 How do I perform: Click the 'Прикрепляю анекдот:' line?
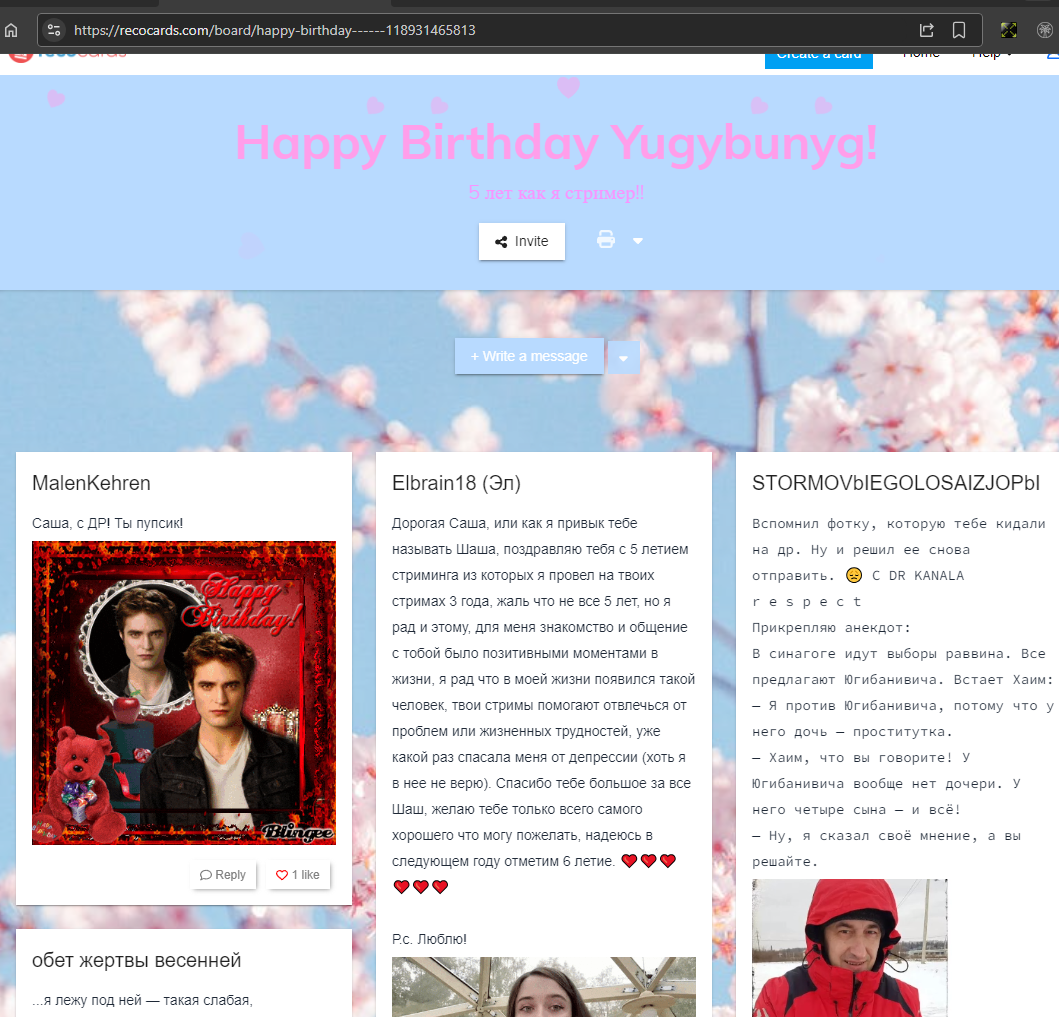[x=831, y=628]
